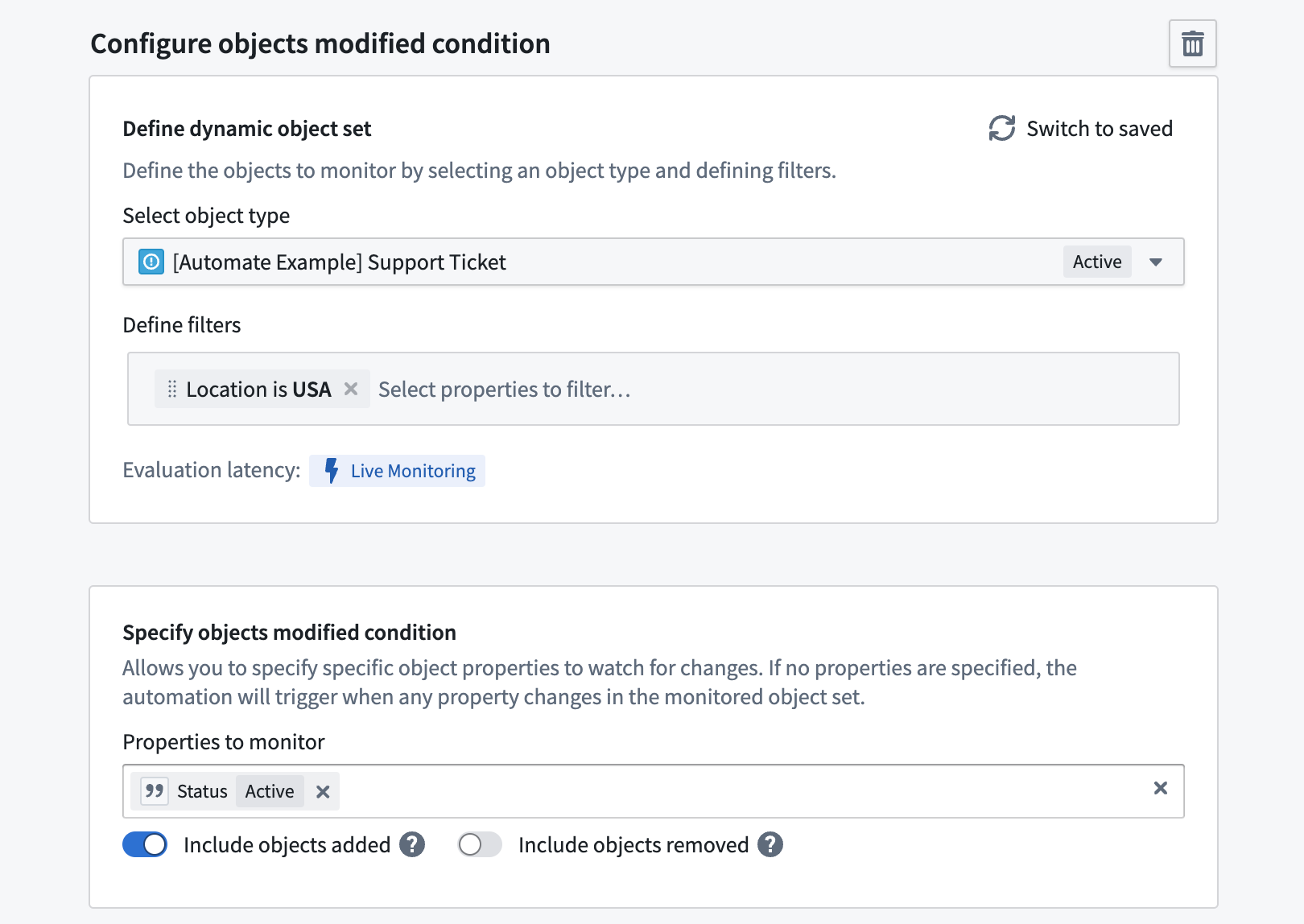Image resolution: width=1304 pixels, height=924 pixels.
Task: Grab the drag handle on Location filter
Action: 171,389
